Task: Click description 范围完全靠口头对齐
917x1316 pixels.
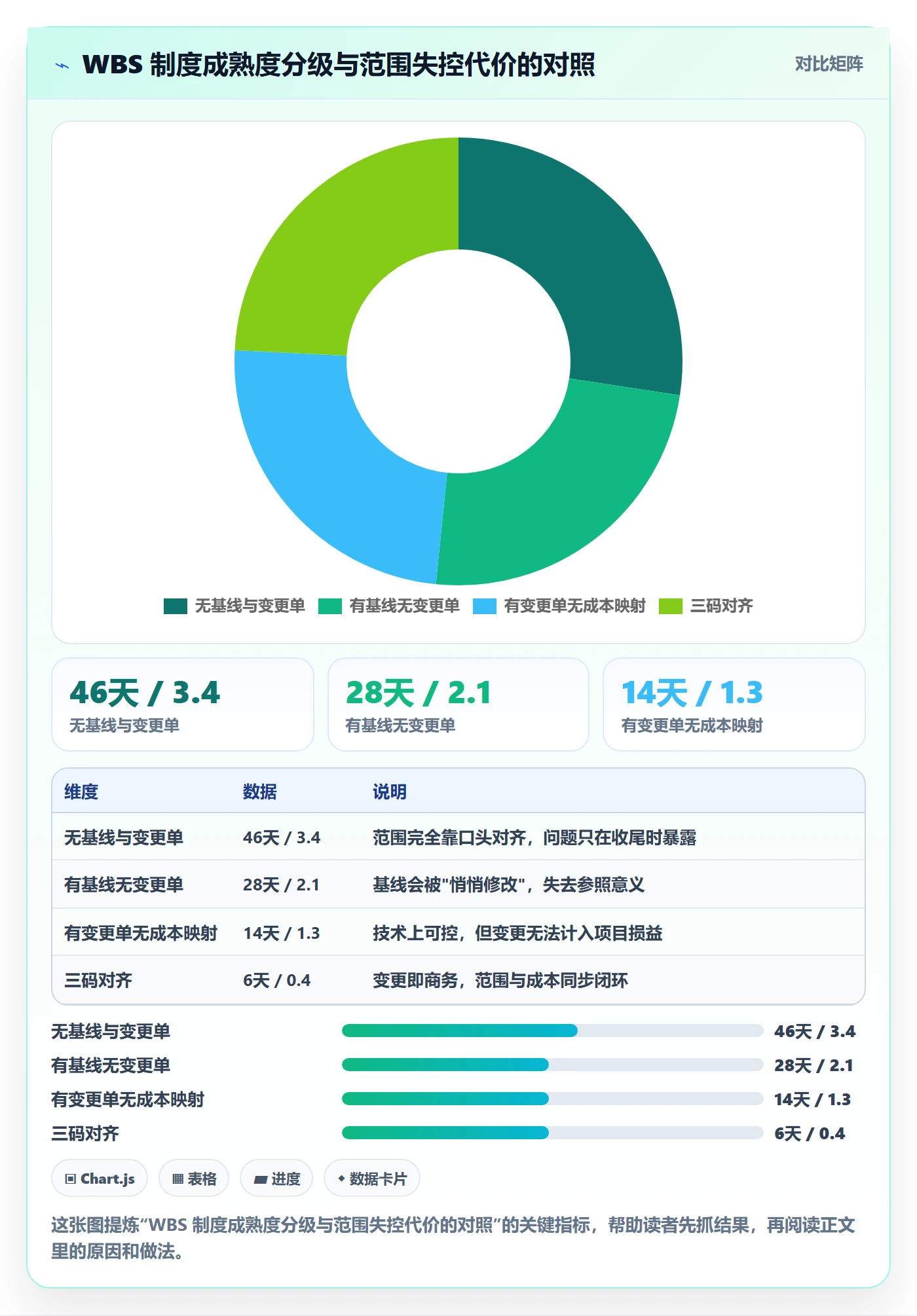Action: click(x=449, y=837)
